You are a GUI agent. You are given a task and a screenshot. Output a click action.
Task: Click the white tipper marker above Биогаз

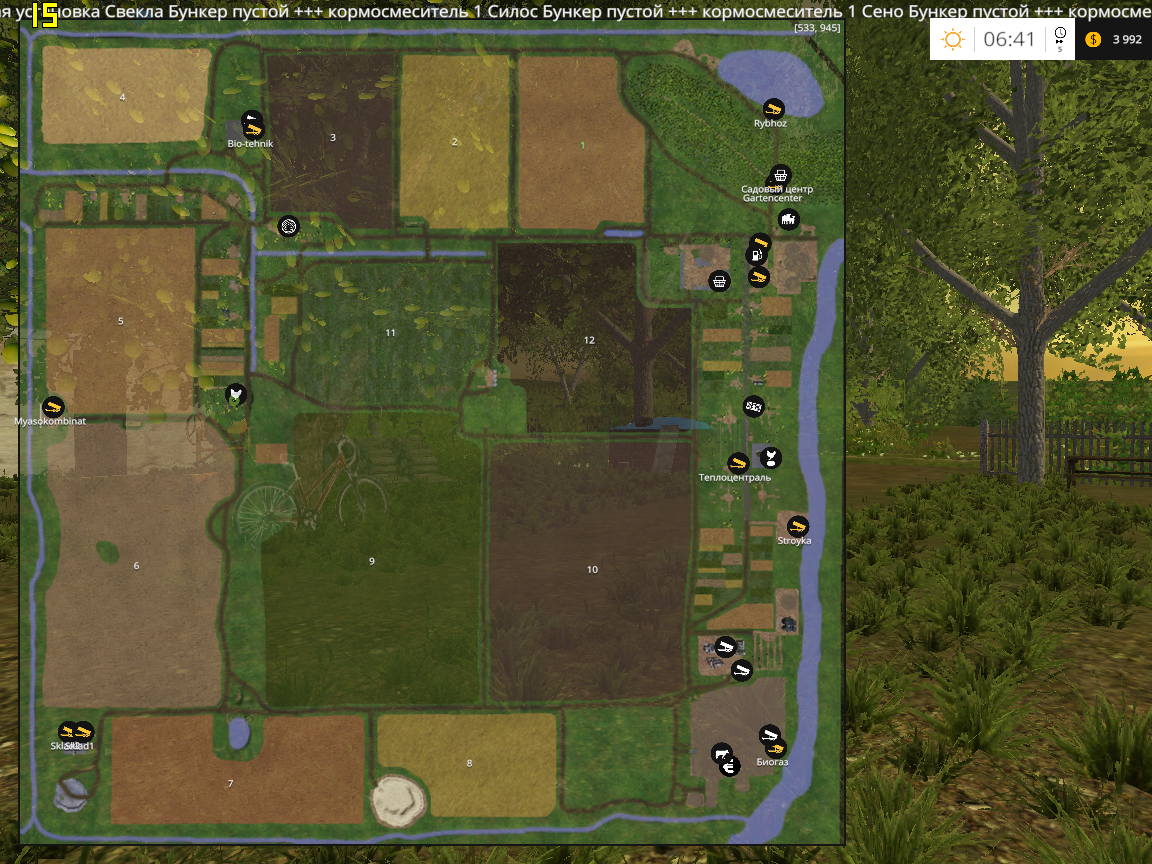click(769, 735)
